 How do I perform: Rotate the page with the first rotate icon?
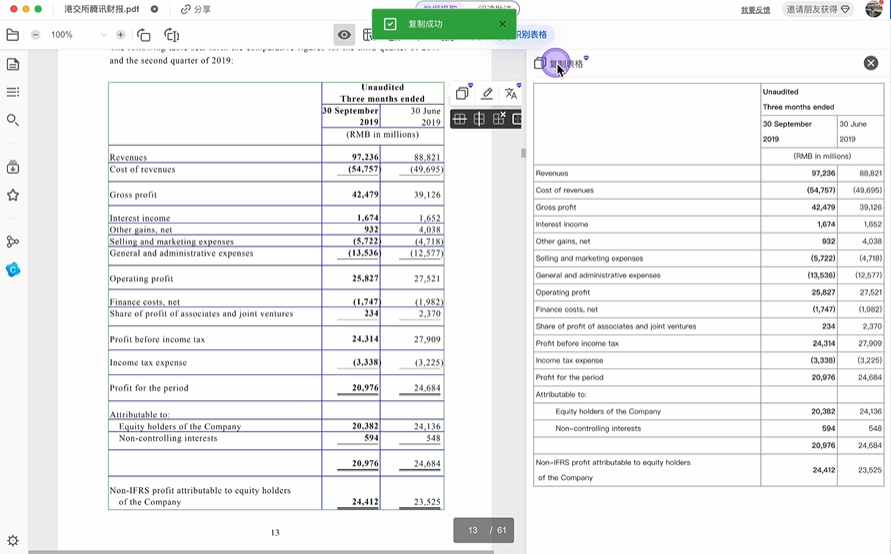[144, 35]
